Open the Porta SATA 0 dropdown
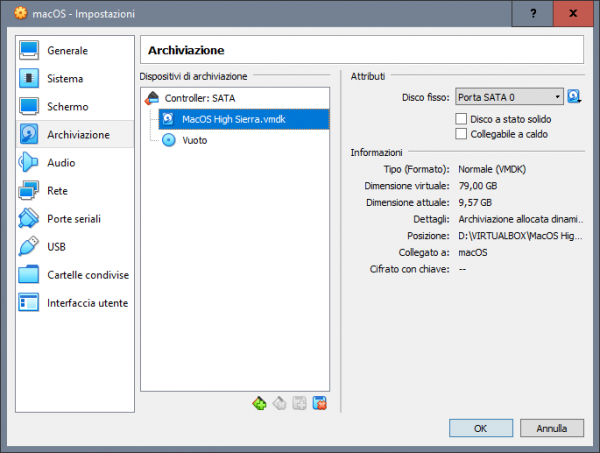The height and width of the screenshot is (453, 600). click(x=509, y=97)
